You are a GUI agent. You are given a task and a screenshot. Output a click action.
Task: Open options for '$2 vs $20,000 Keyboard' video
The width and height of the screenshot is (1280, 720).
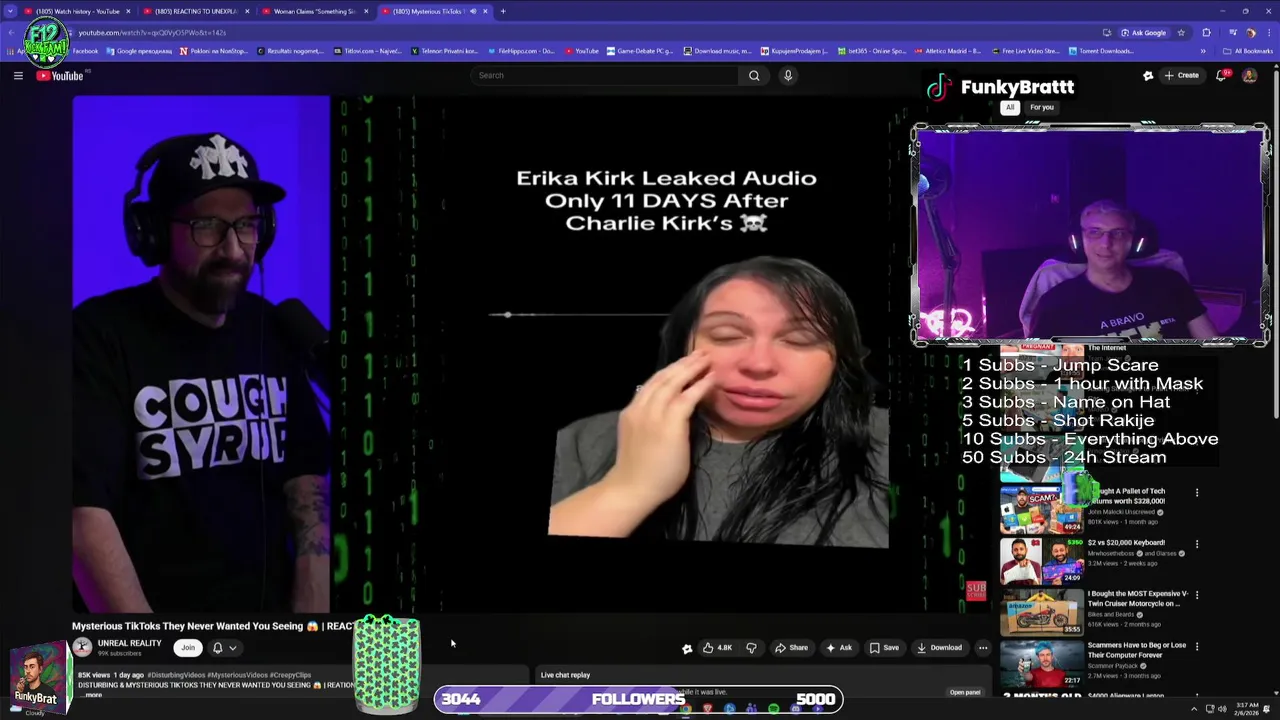(1196, 544)
